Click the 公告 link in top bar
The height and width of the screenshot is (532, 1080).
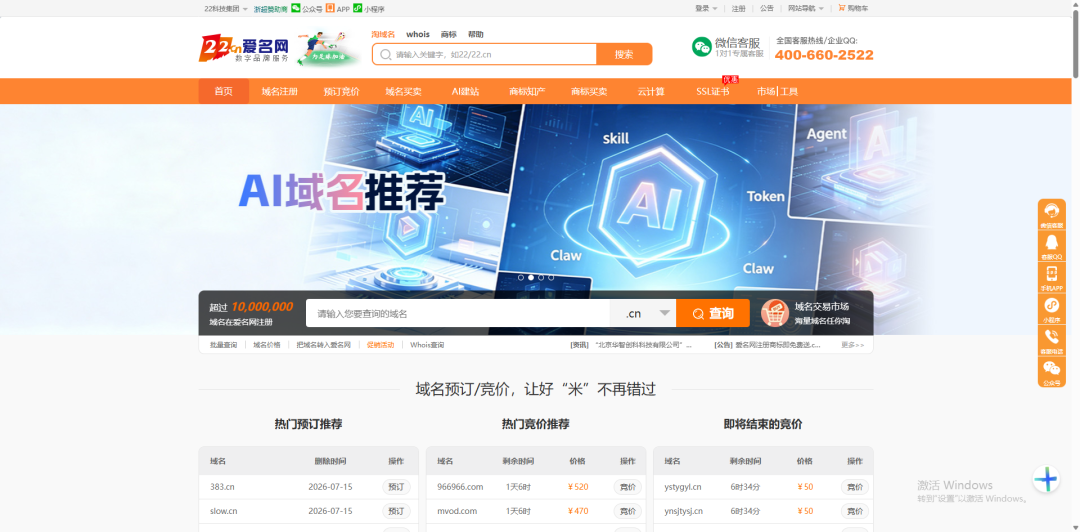tap(767, 9)
